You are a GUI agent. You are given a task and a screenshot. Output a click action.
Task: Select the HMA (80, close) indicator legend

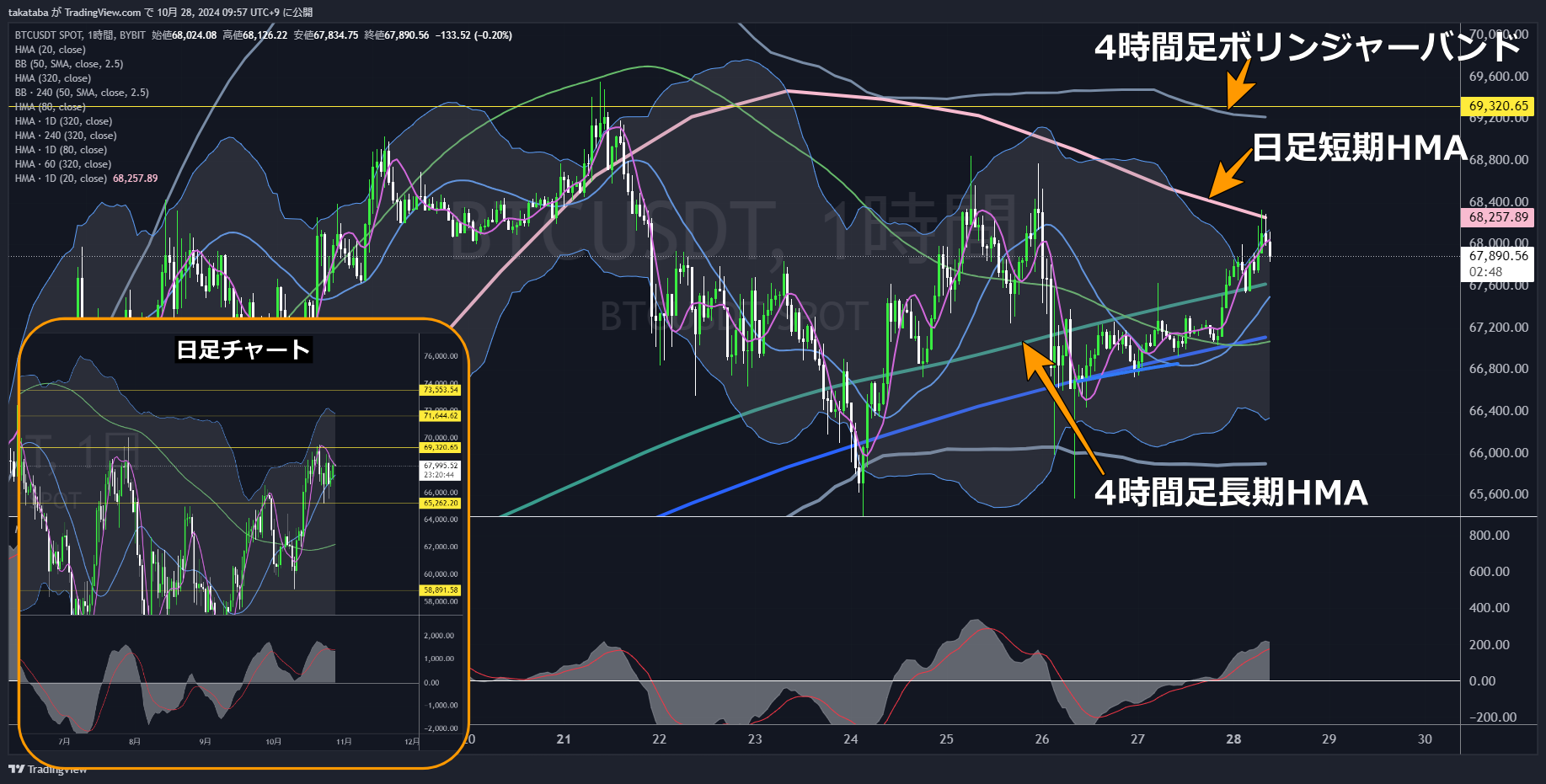click(x=51, y=107)
